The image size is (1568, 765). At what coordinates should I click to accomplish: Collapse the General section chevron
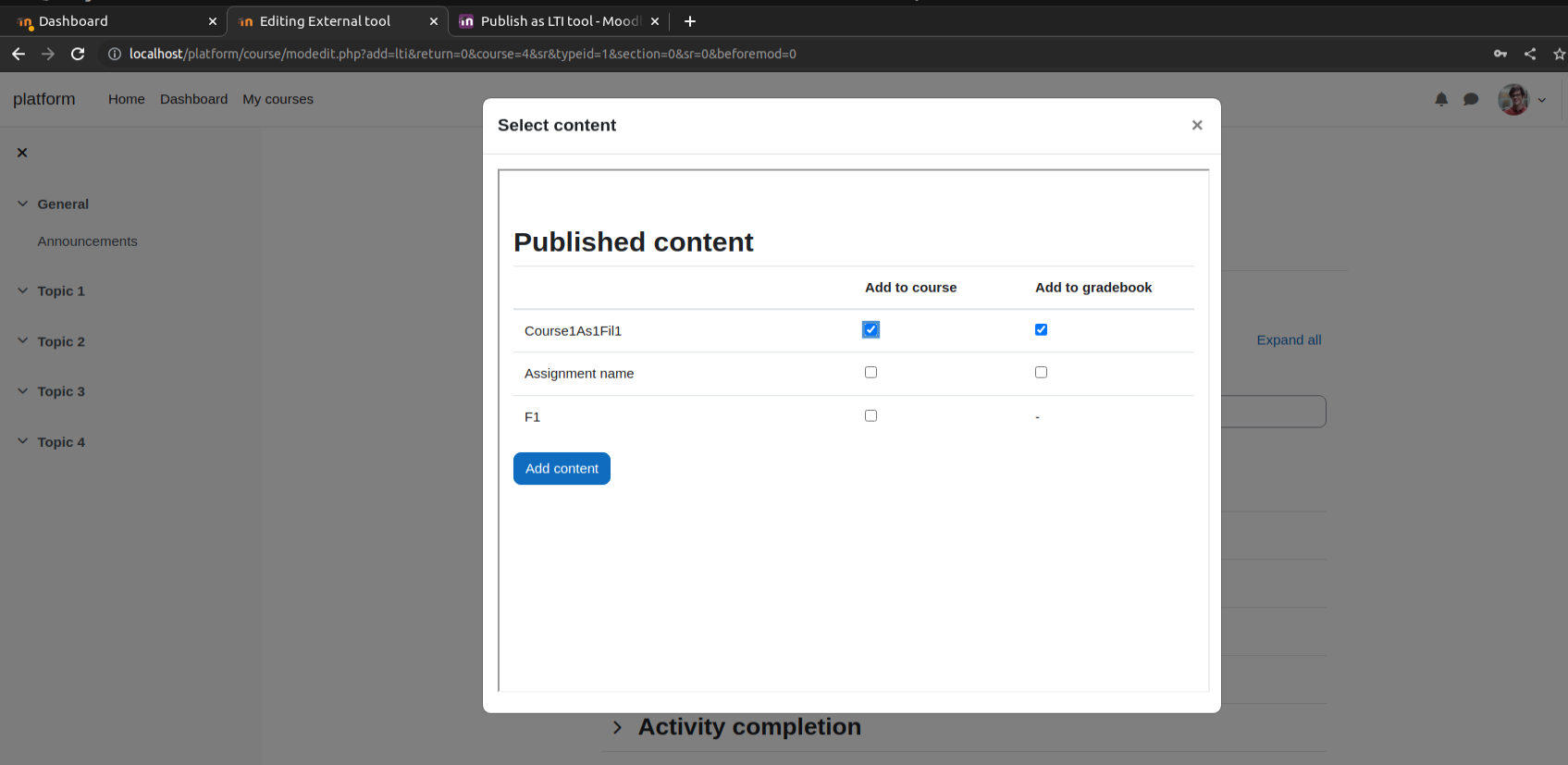22,204
